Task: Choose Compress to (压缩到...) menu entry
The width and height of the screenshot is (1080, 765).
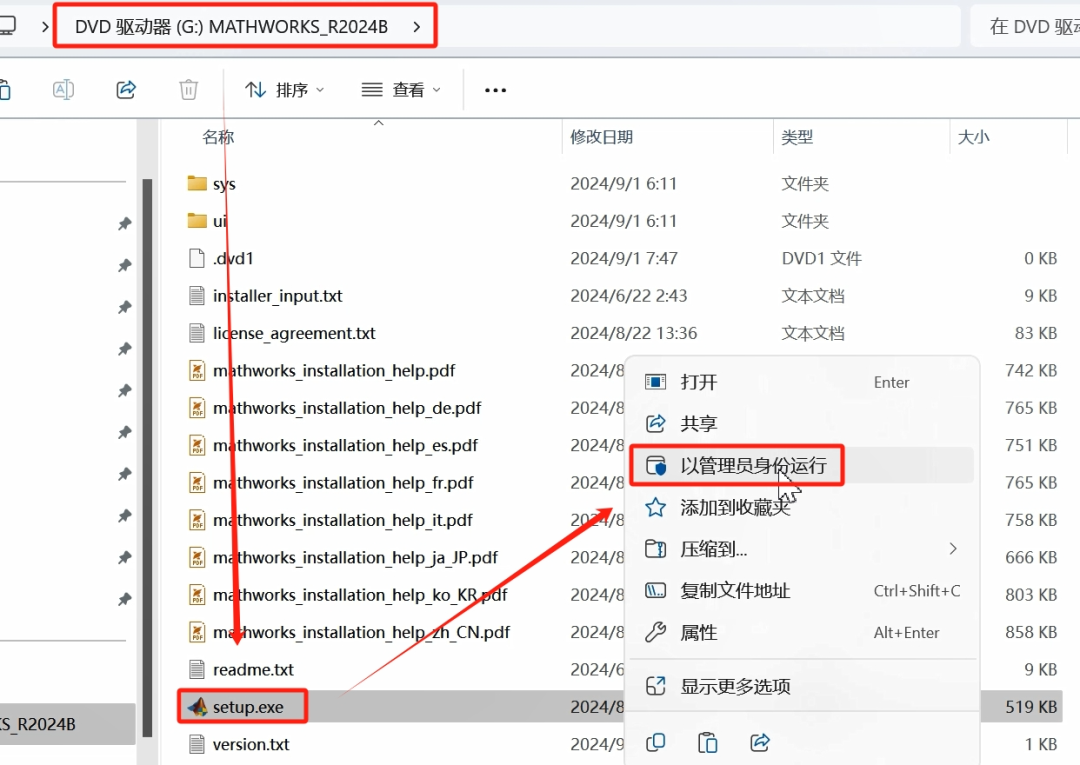Action: coord(802,549)
